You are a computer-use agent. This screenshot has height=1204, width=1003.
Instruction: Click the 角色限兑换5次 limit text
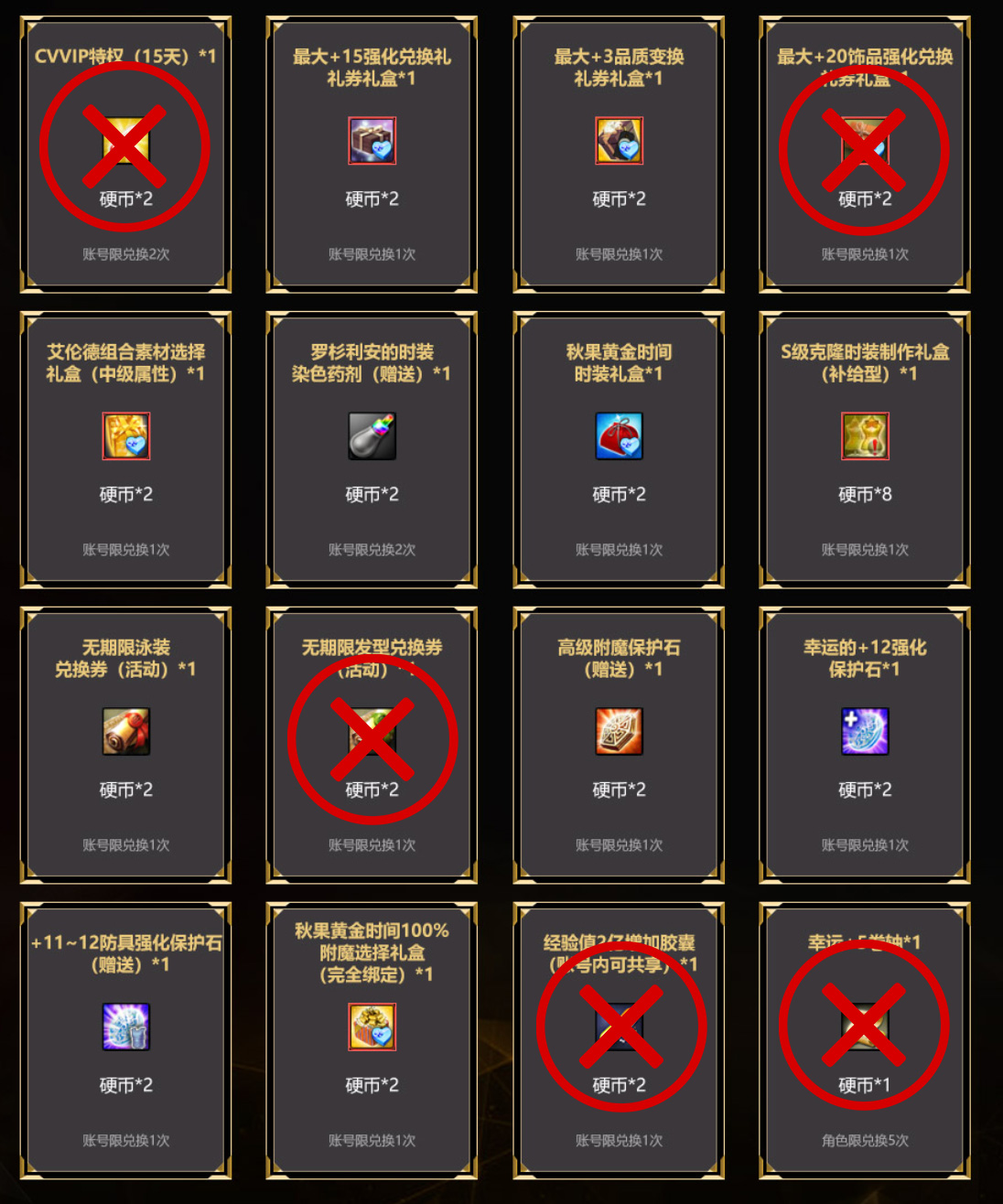[x=865, y=1141]
